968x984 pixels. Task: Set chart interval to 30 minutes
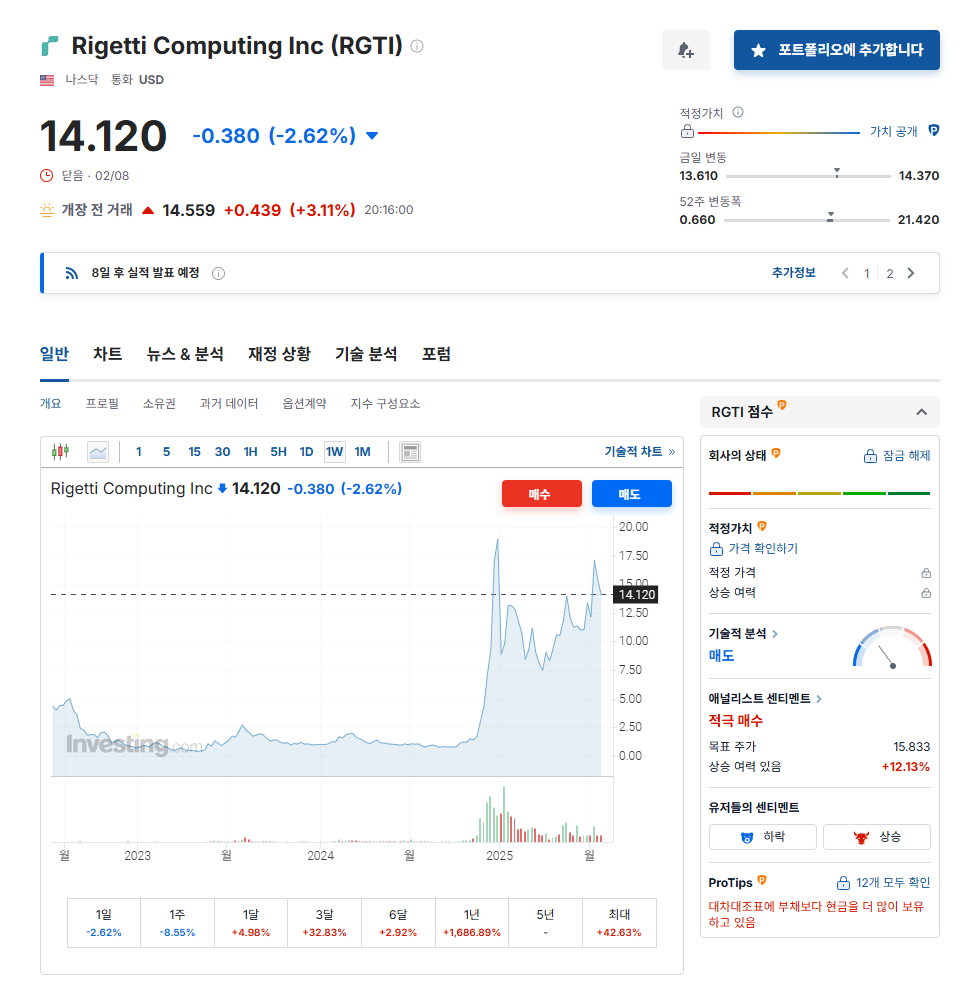(222, 452)
